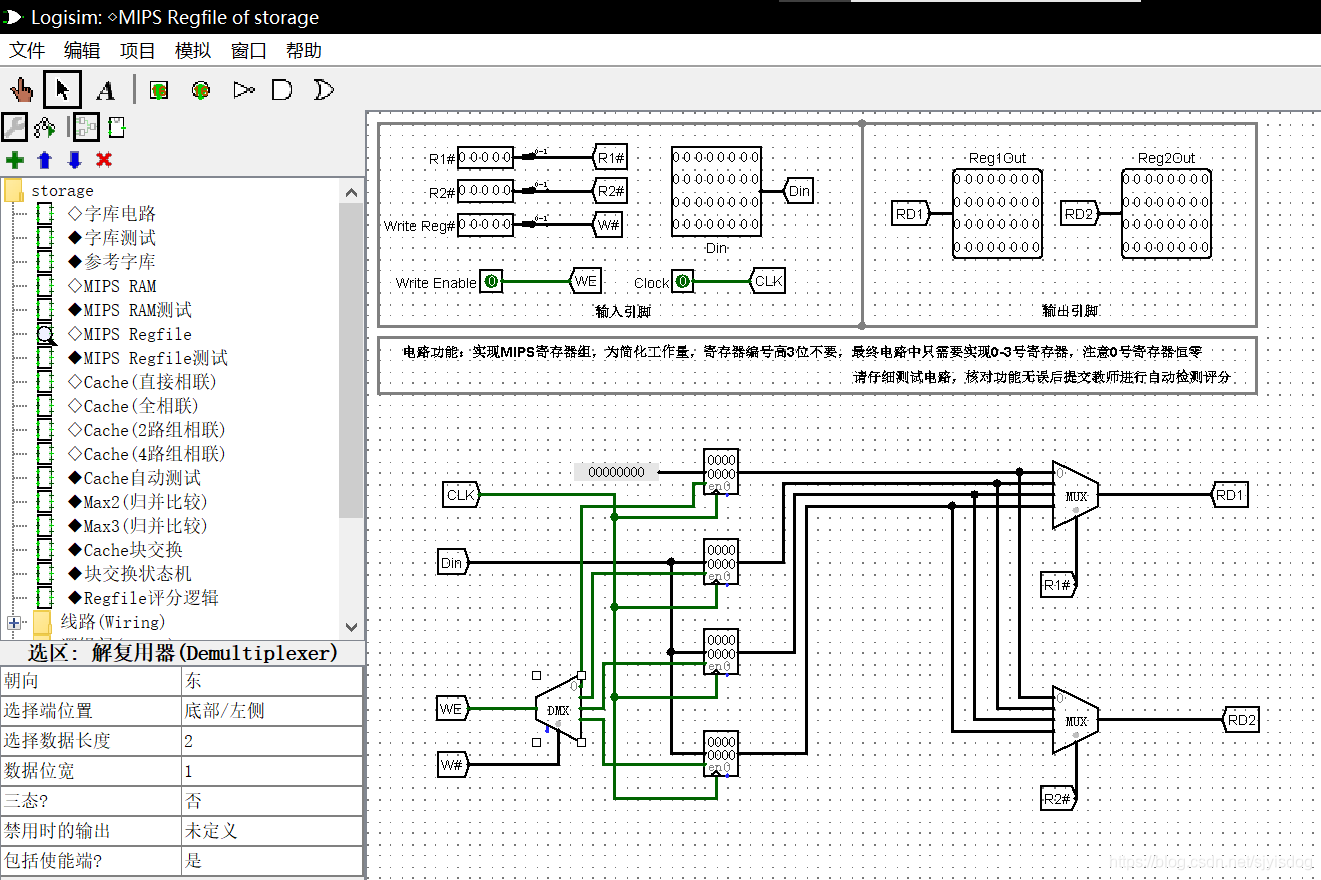Pick the Input Pin tool in the toolbar
Screen dimensions: 1321x880
coord(158,91)
